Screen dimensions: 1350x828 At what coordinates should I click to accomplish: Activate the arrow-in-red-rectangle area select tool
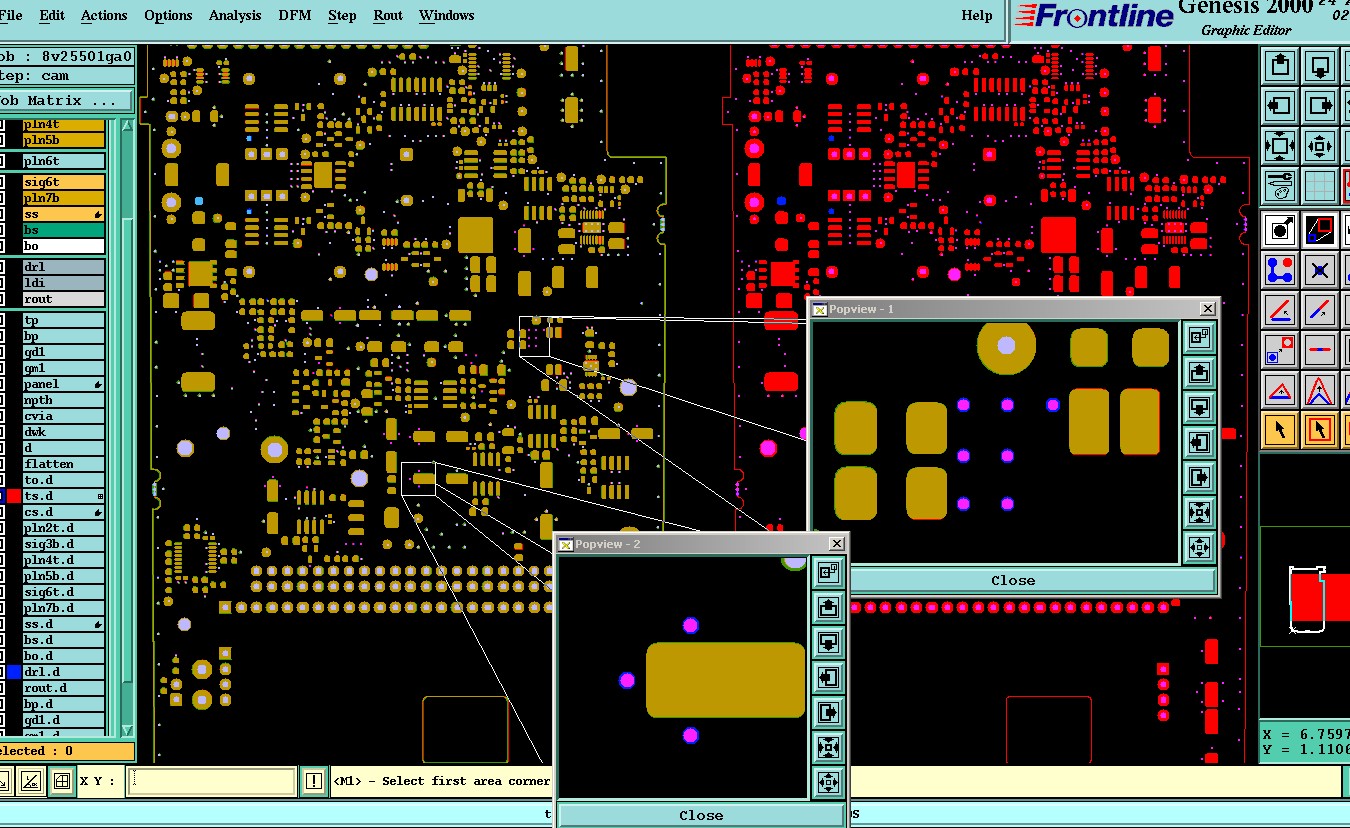coord(1320,430)
